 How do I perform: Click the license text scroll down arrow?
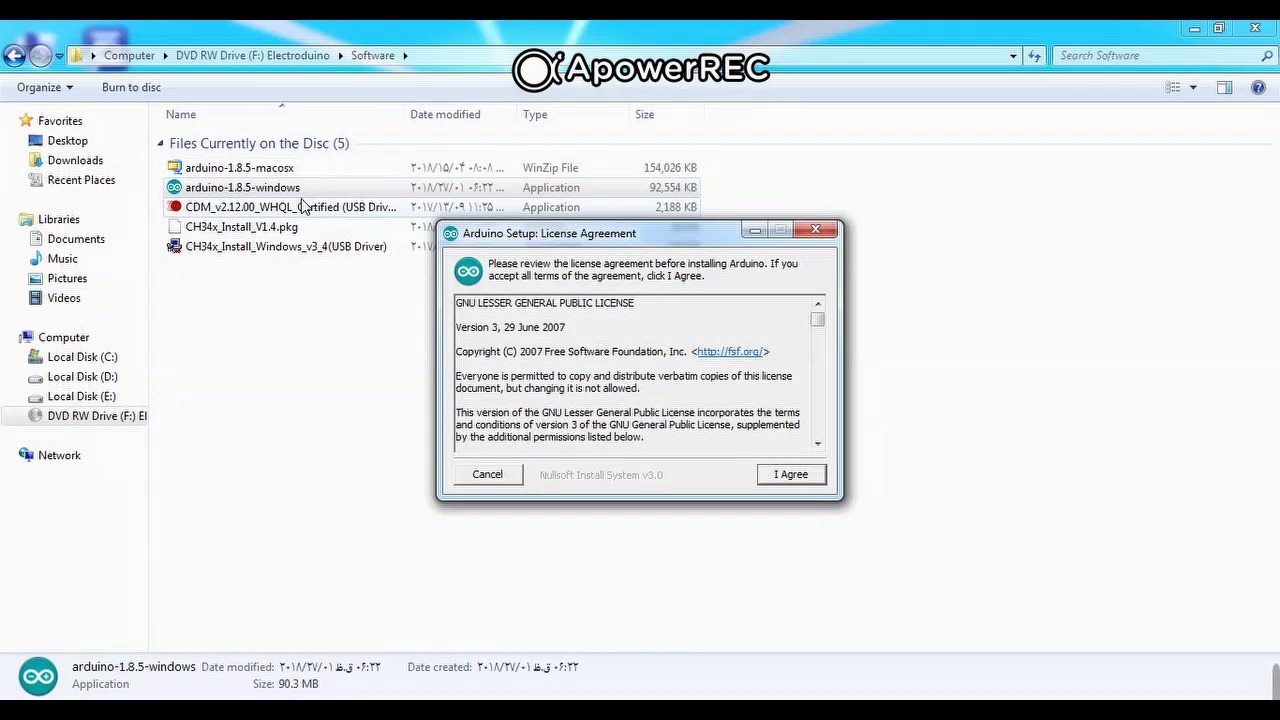(x=818, y=444)
